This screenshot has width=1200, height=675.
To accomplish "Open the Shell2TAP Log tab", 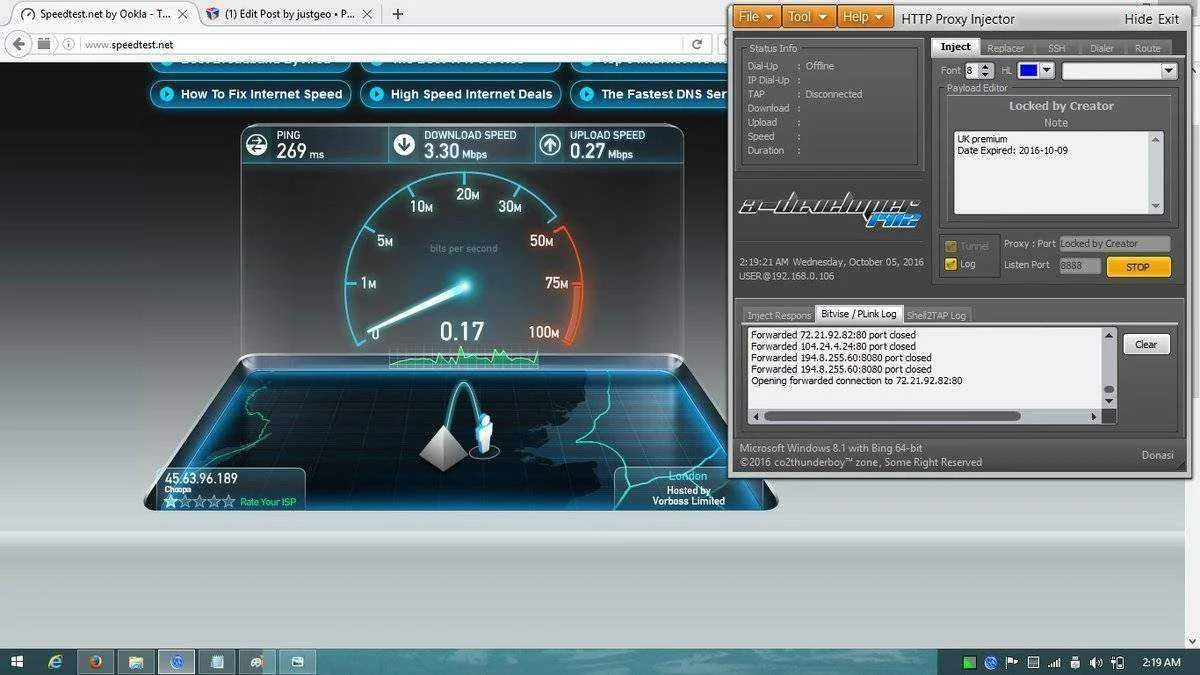I will [937, 315].
